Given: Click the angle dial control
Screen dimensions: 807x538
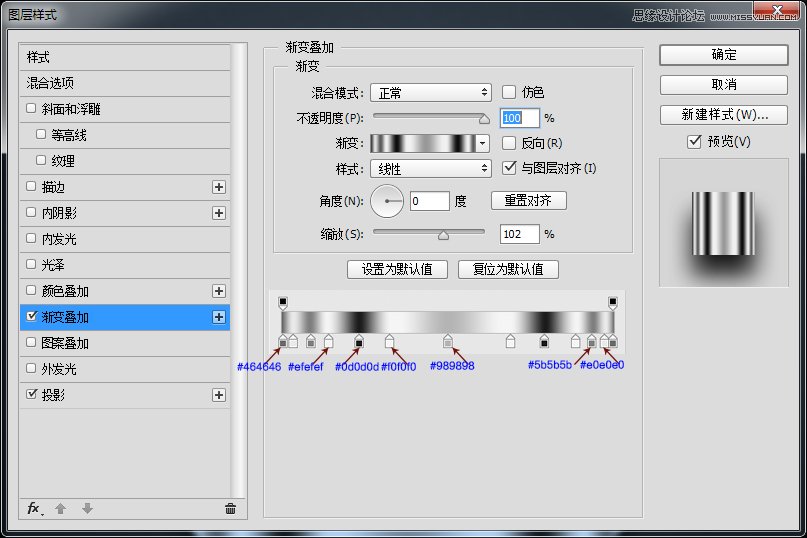Looking at the screenshot, I should point(387,201).
